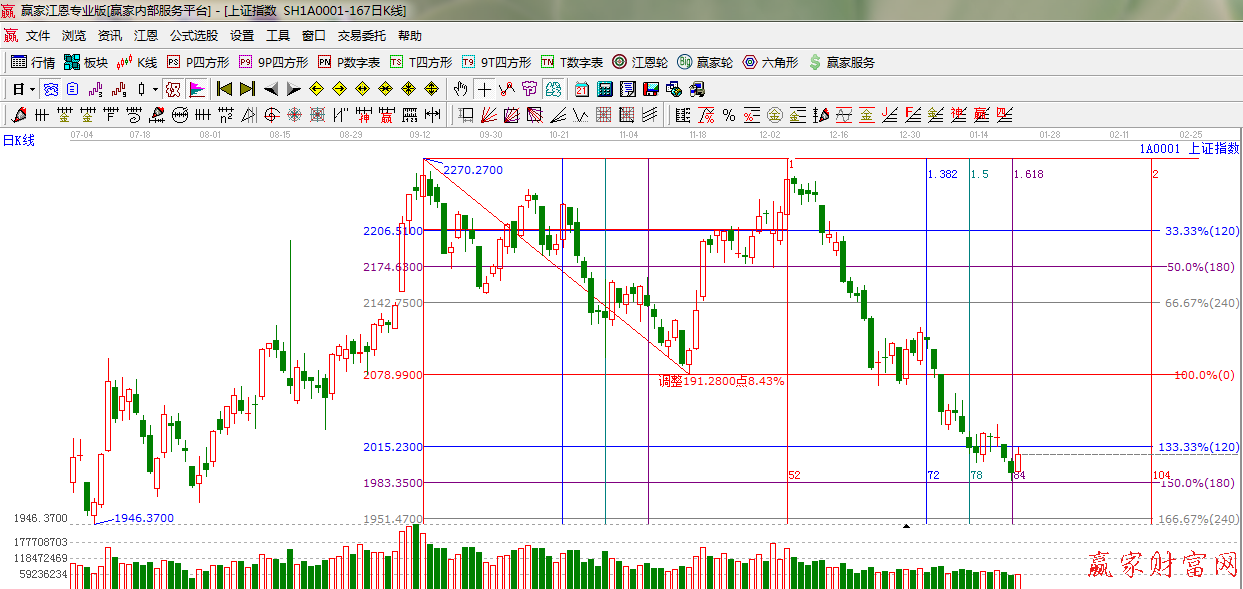The image size is (1243, 589).
Task: Click the calendar date icon
Action: click(x=582, y=89)
